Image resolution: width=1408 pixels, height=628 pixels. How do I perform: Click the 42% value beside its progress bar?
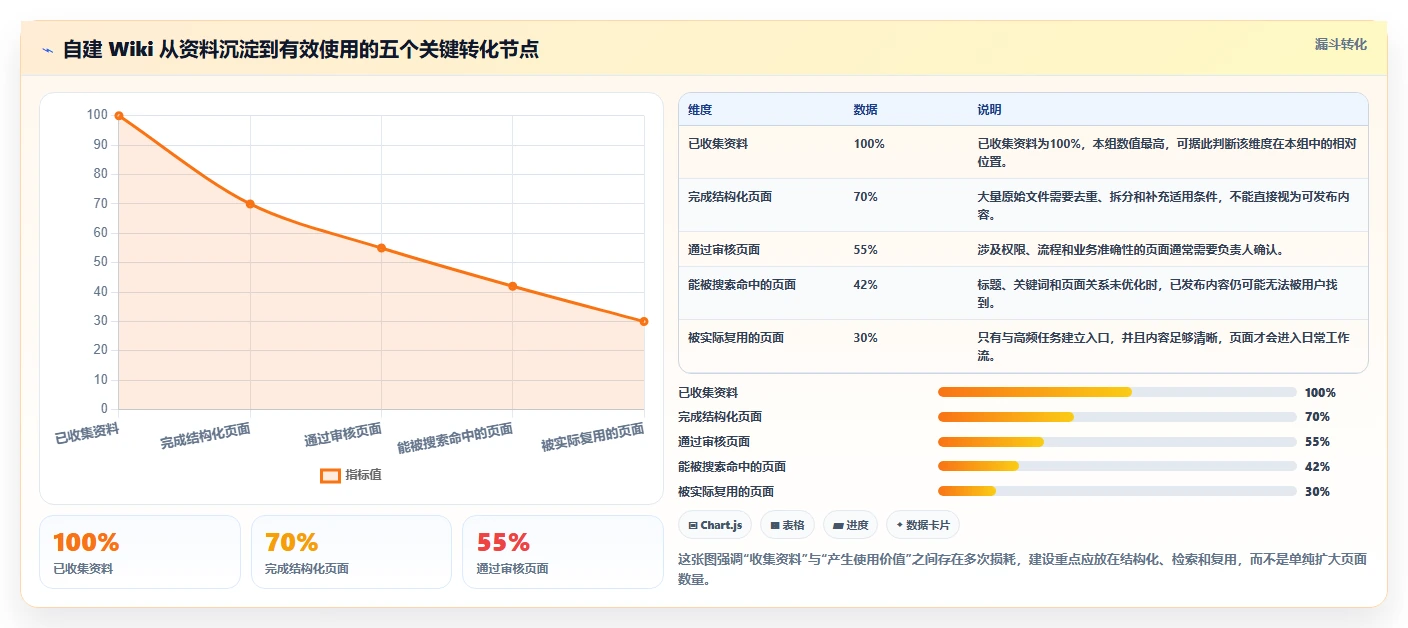pos(1317,467)
